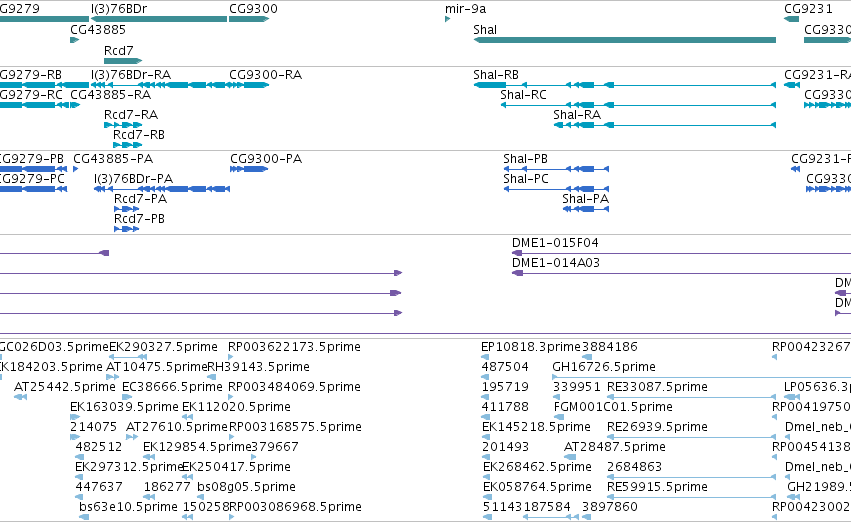Click the Shal-PB protein label
The width and height of the screenshot is (851, 522).
click(525, 158)
